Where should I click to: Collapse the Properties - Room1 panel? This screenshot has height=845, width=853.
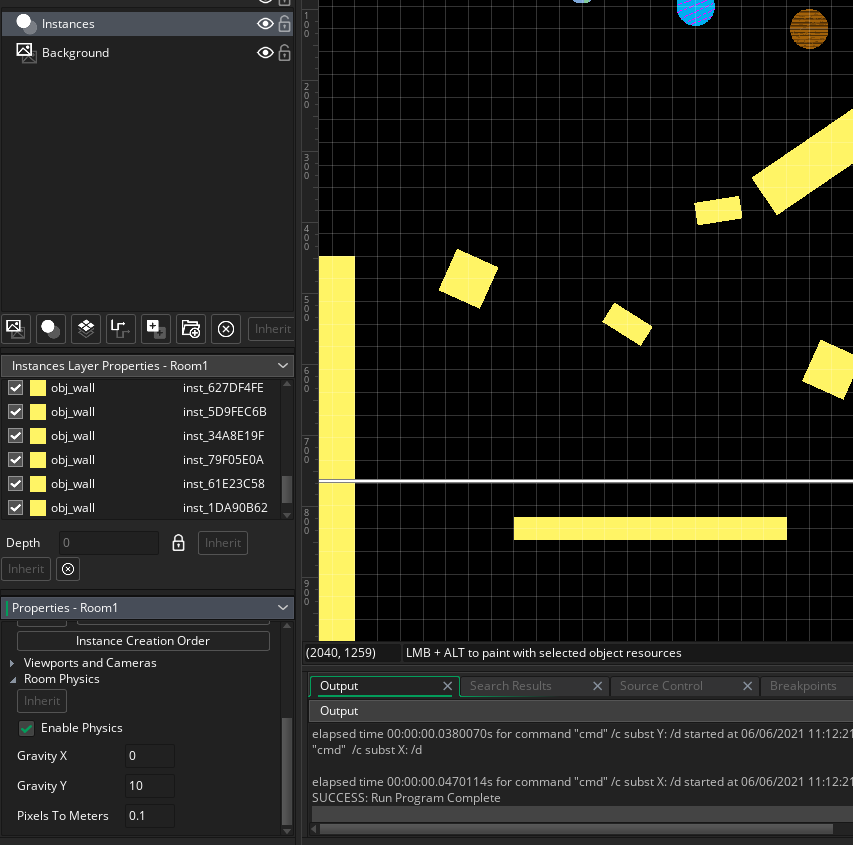(x=283, y=608)
